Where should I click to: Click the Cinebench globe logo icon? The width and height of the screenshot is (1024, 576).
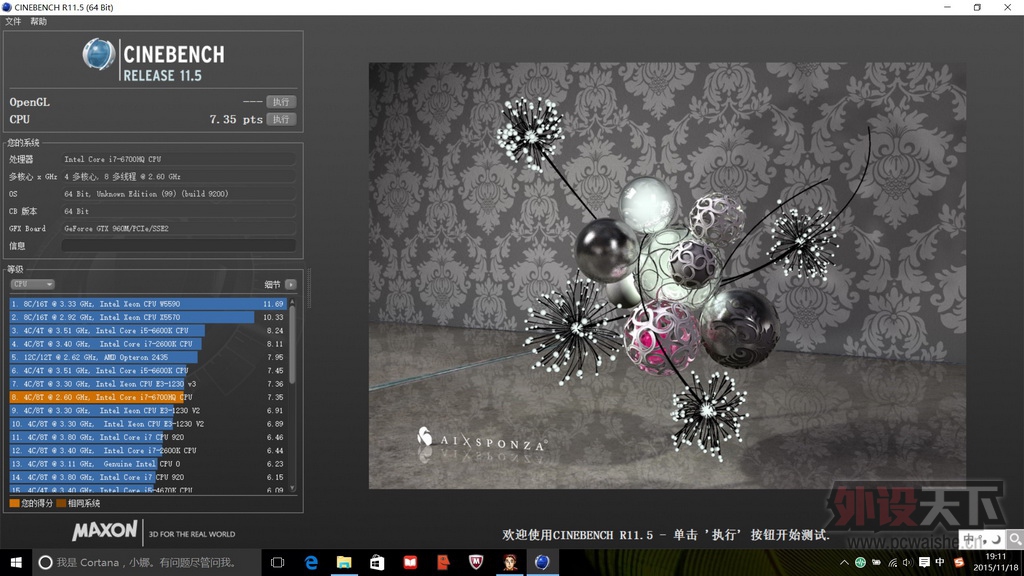coord(99,54)
